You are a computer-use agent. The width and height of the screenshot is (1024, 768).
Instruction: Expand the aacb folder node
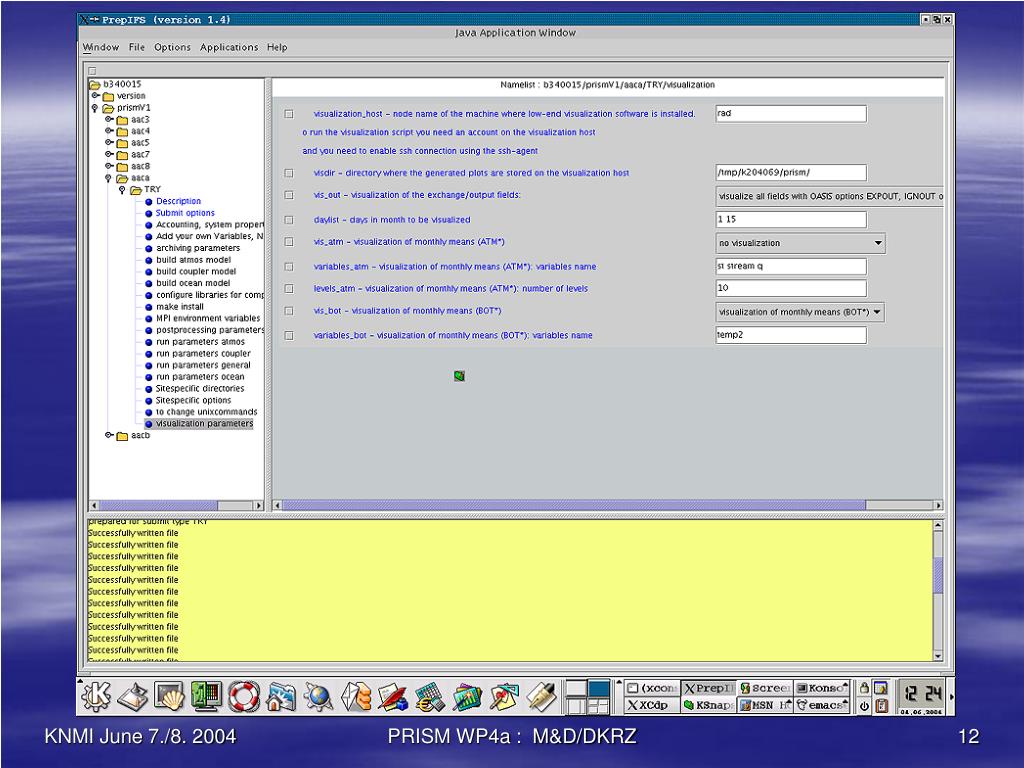click(x=109, y=435)
